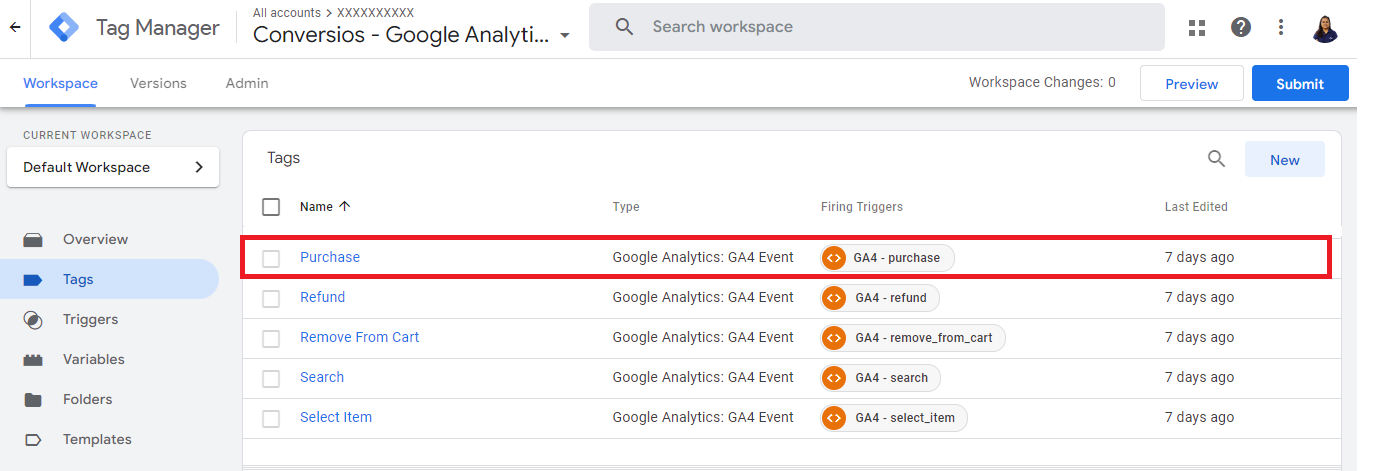Viewport: 1374px width, 471px height.
Task: Click the Tag Manager logo icon
Action: pyautogui.click(x=64, y=28)
